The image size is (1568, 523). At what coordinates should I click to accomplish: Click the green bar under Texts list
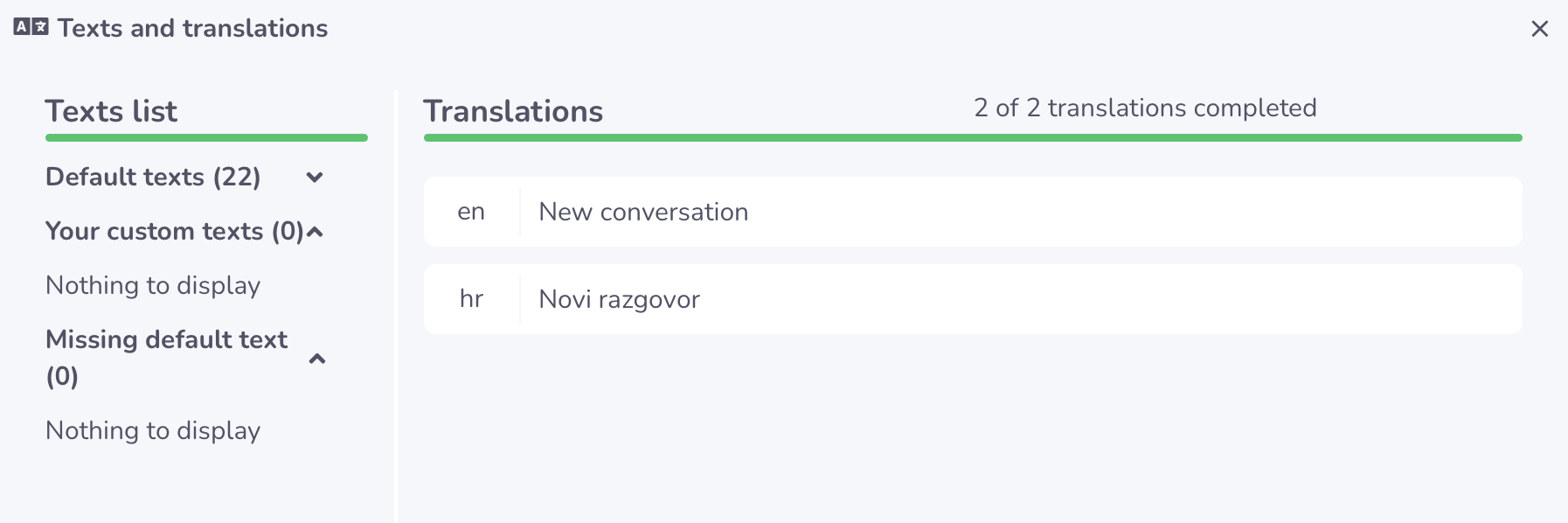[x=206, y=138]
